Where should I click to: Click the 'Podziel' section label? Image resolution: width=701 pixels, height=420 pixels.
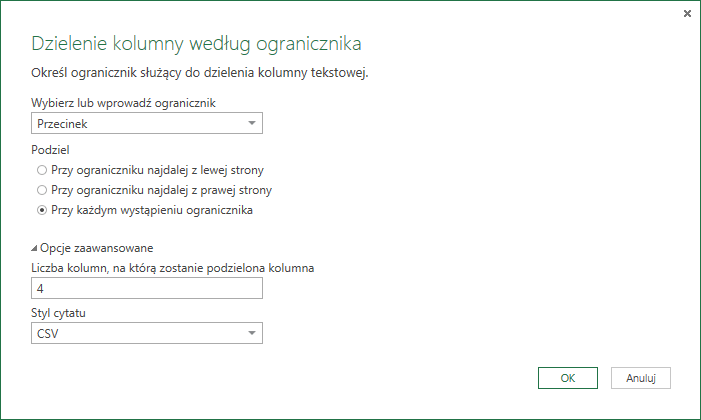pyautogui.click(x=50, y=148)
